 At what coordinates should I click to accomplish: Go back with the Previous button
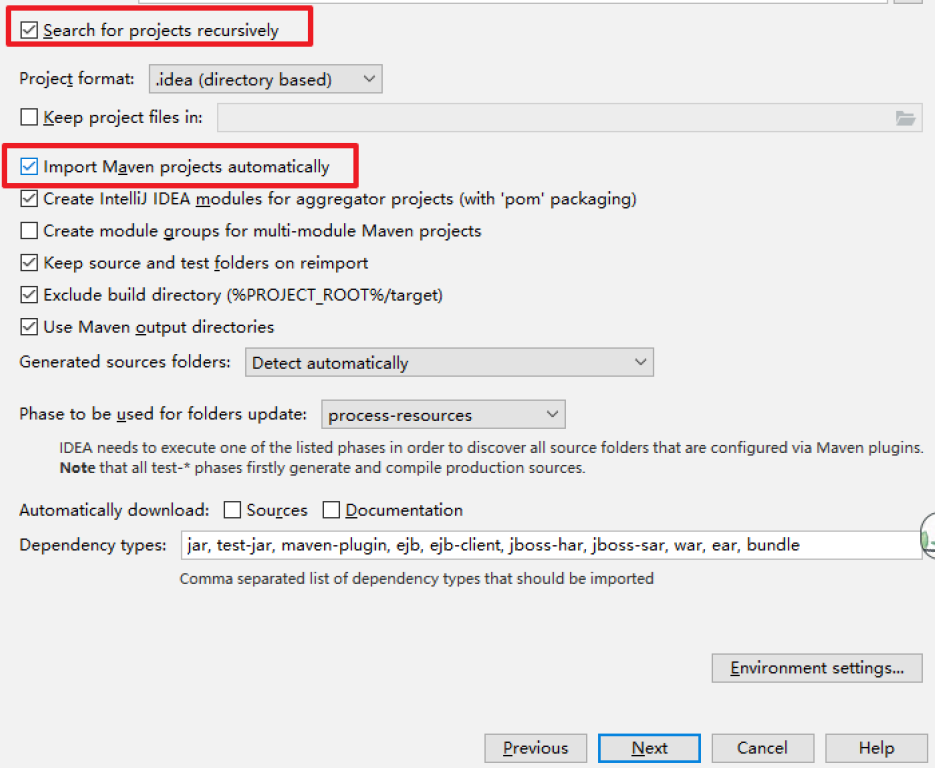point(535,748)
